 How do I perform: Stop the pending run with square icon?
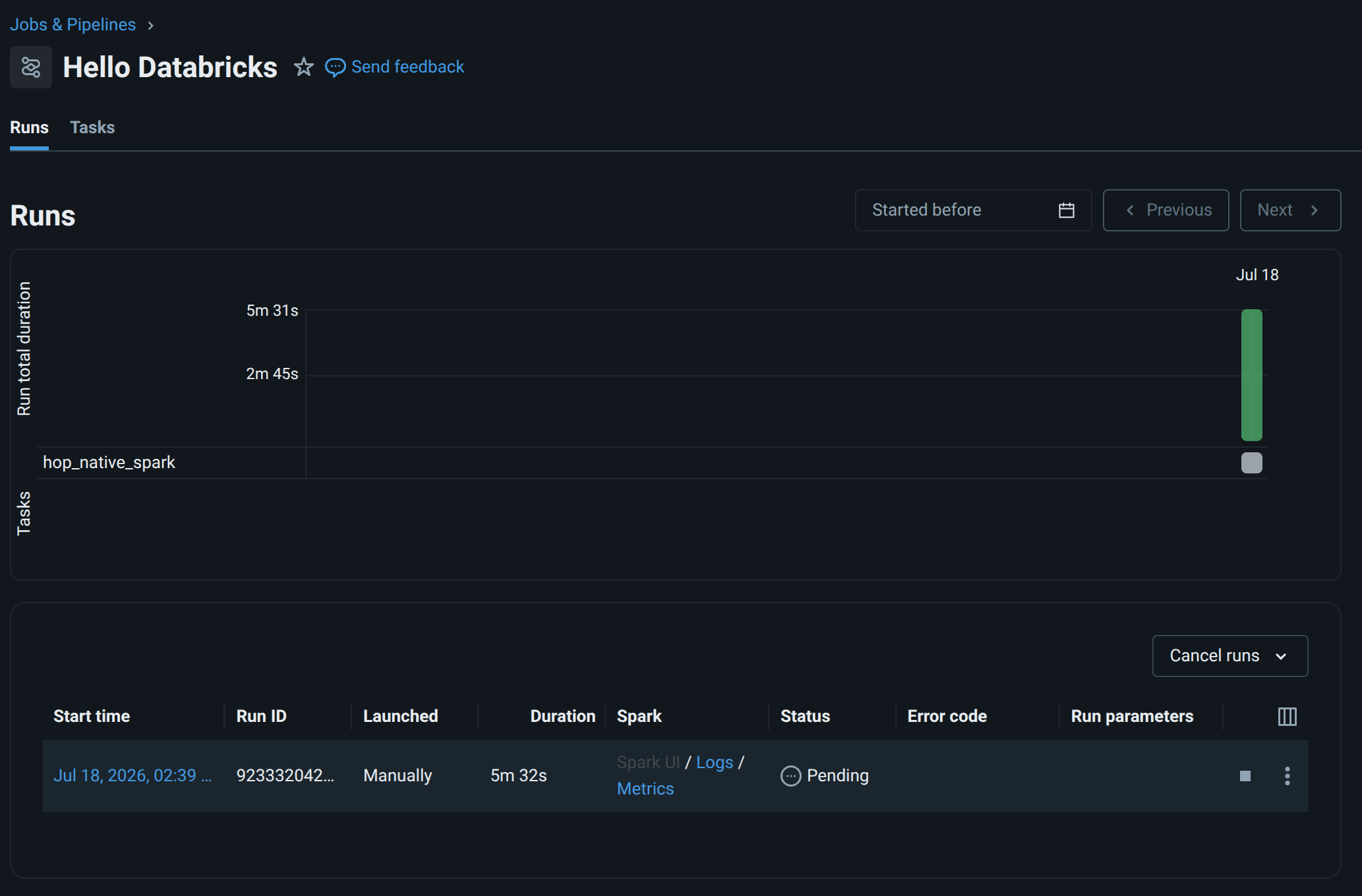1245,776
